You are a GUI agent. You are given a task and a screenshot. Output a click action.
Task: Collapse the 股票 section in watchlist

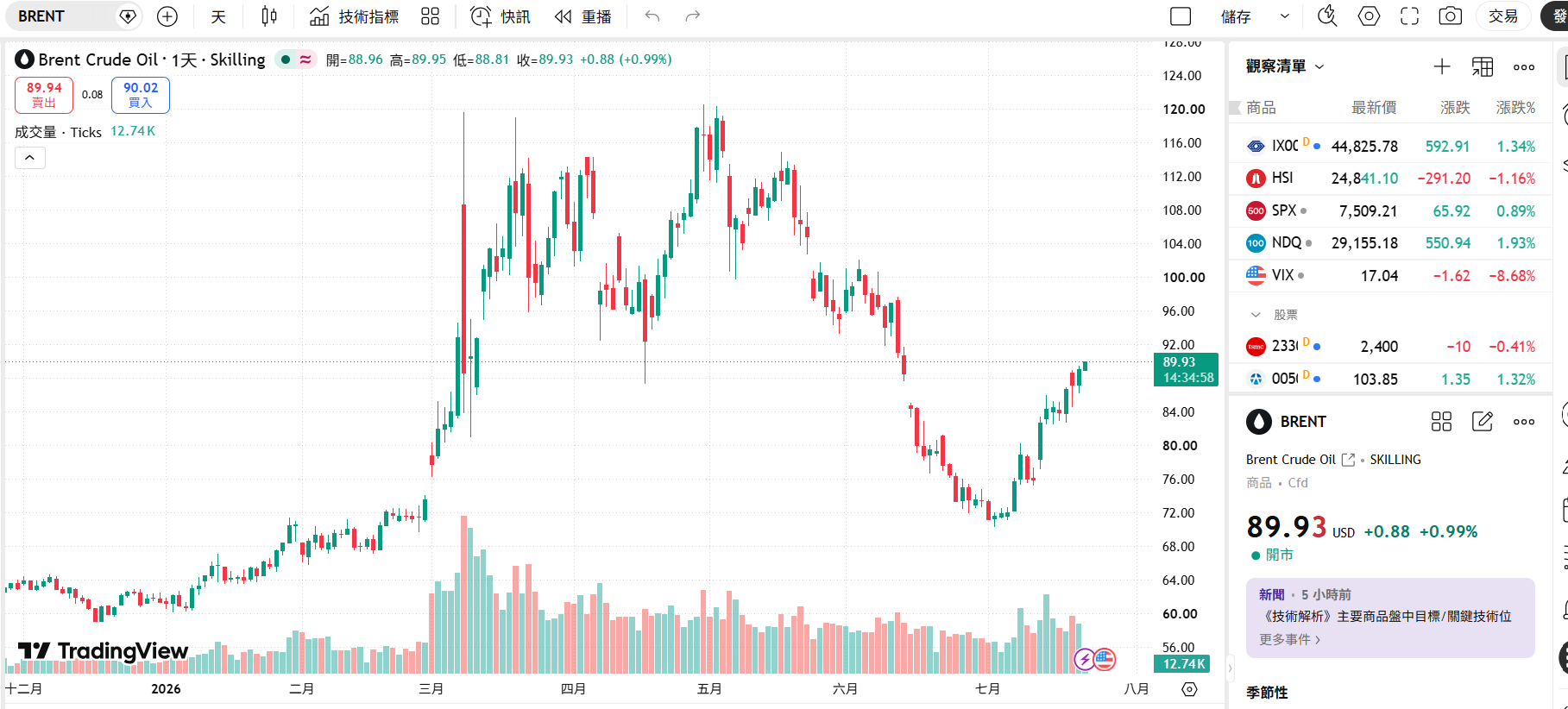pyautogui.click(x=1256, y=315)
